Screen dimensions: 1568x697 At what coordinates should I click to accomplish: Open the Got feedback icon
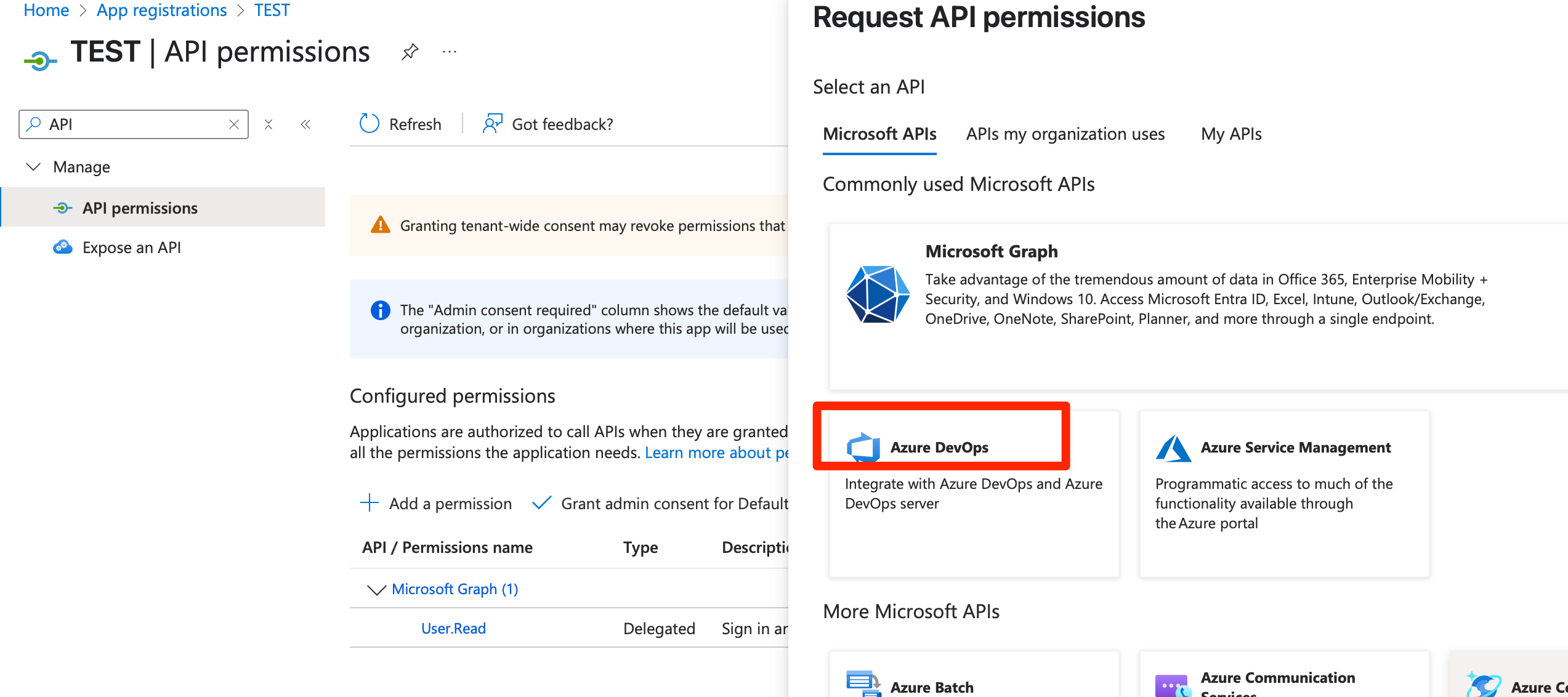pyautogui.click(x=493, y=124)
